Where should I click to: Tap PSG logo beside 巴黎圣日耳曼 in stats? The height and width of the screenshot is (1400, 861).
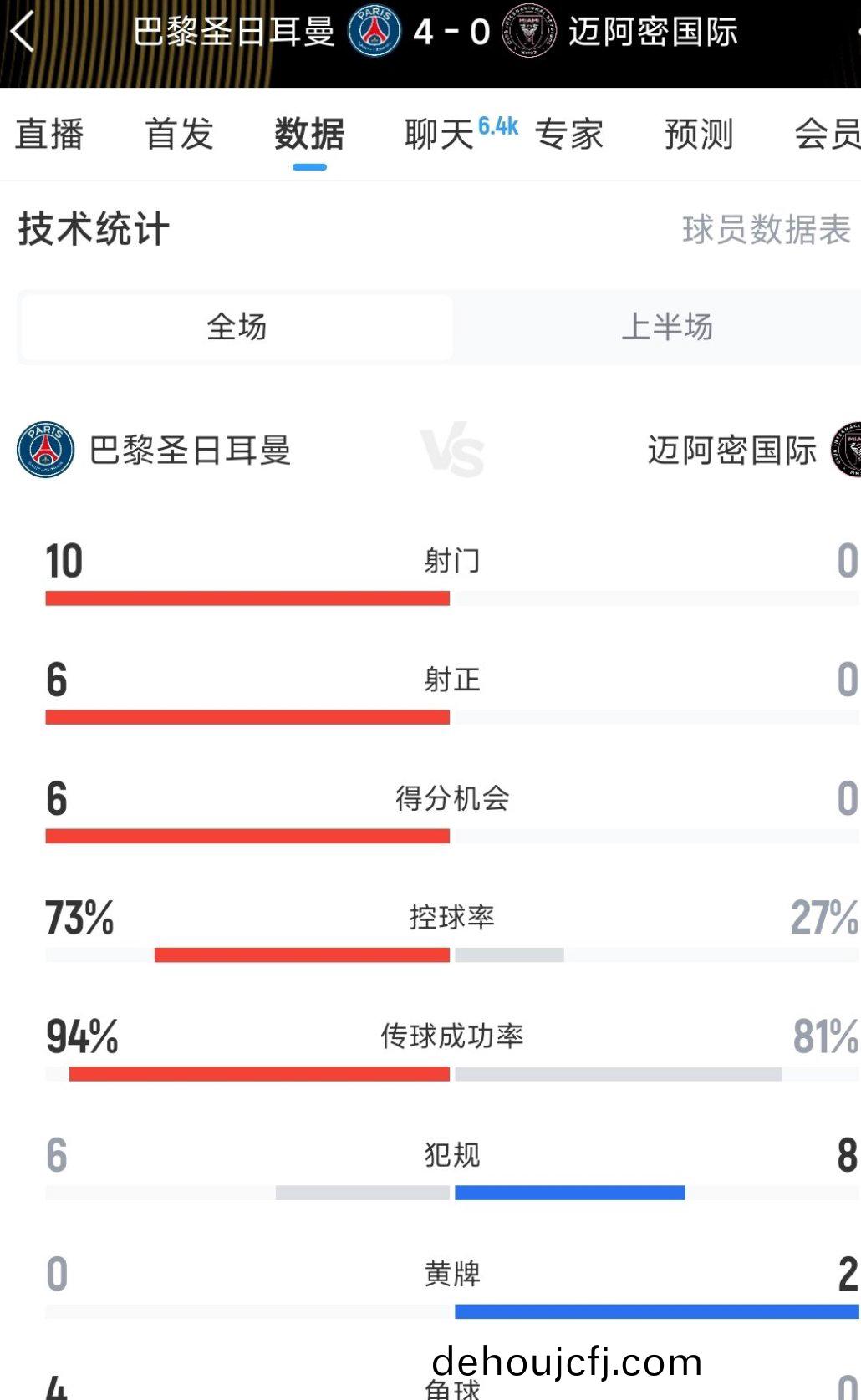point(45,450)
